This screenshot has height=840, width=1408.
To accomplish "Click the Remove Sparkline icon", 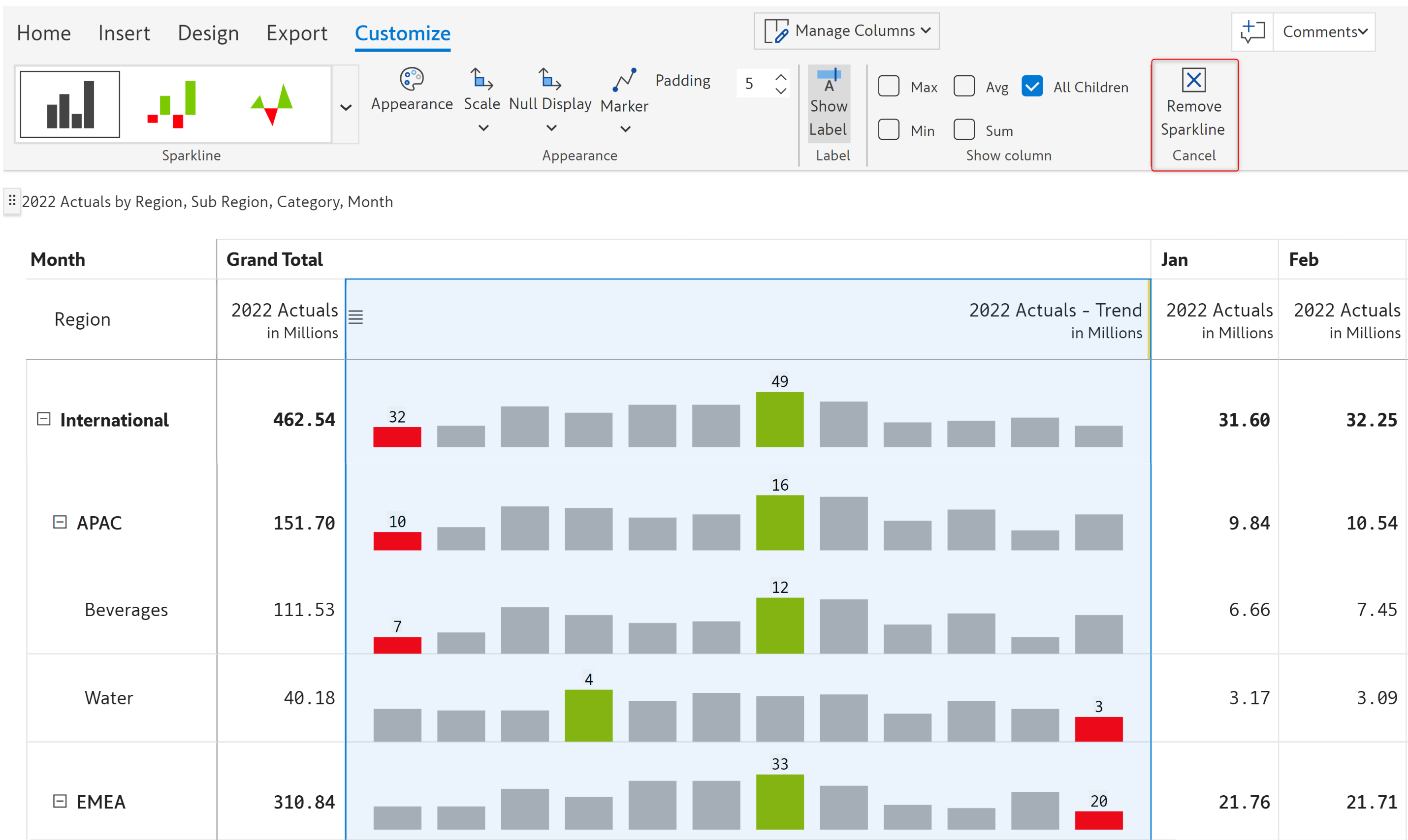I will pos(1193,80).
